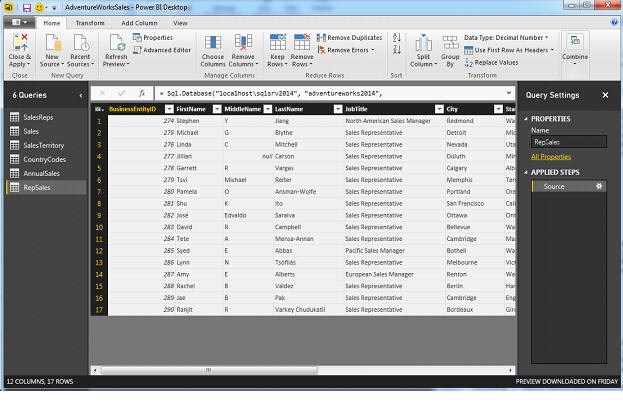Click the Refresh Preview icon

116,43
